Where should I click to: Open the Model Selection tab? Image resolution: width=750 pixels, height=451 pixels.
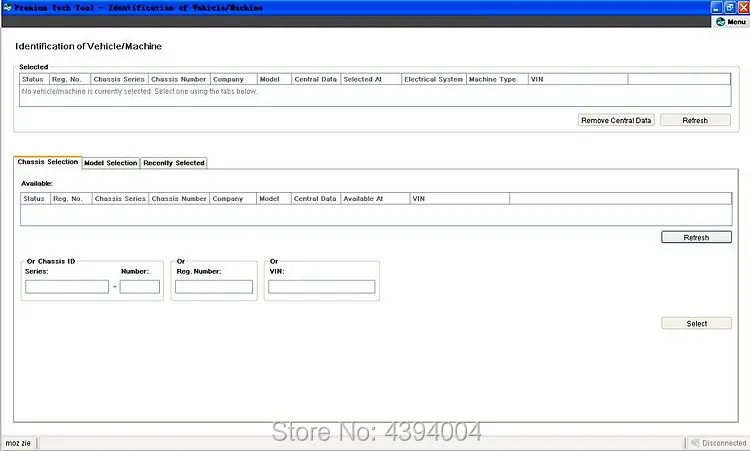tap(110, 163)
